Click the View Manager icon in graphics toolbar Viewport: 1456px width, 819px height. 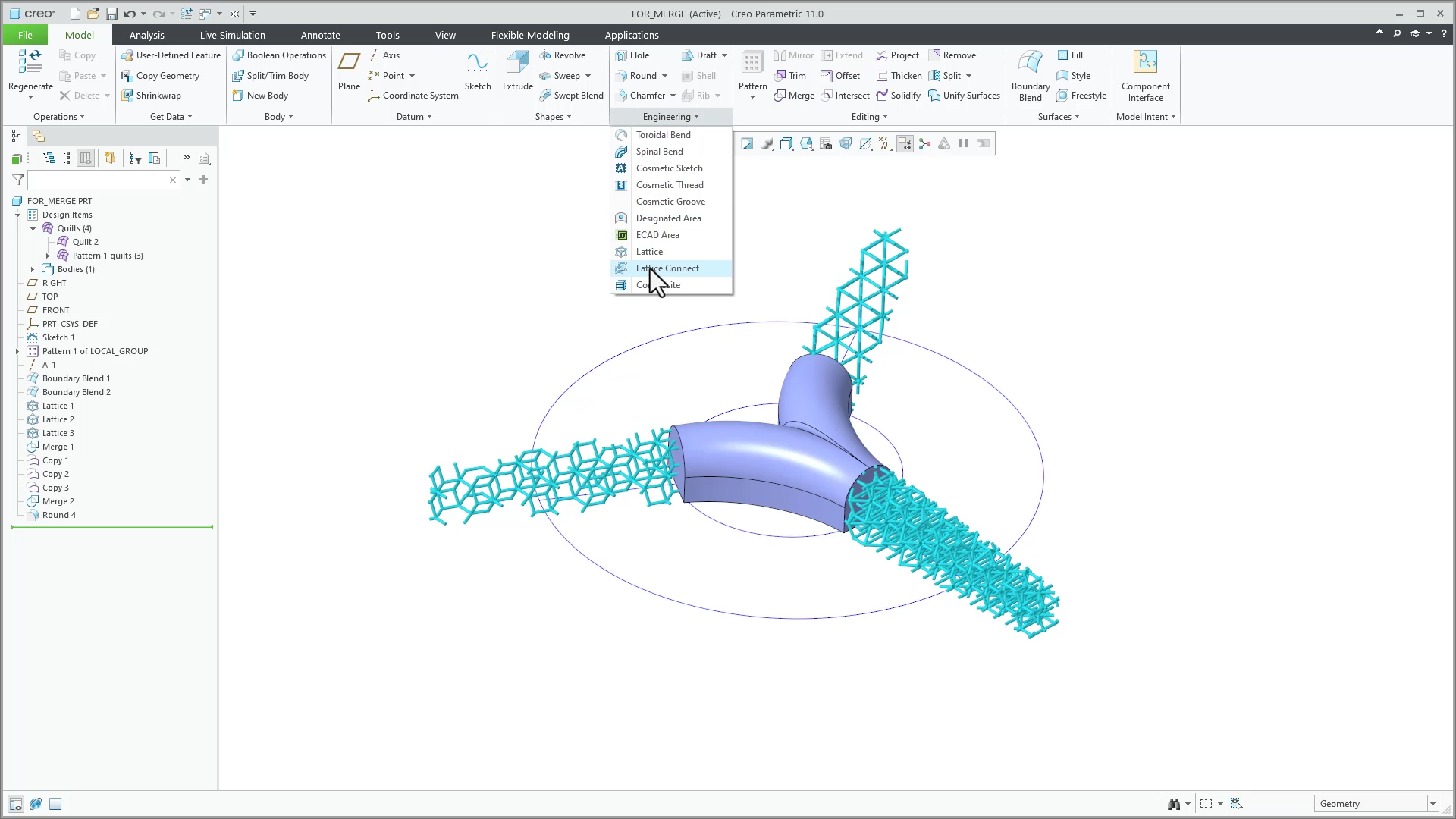[x=826, y=143]
